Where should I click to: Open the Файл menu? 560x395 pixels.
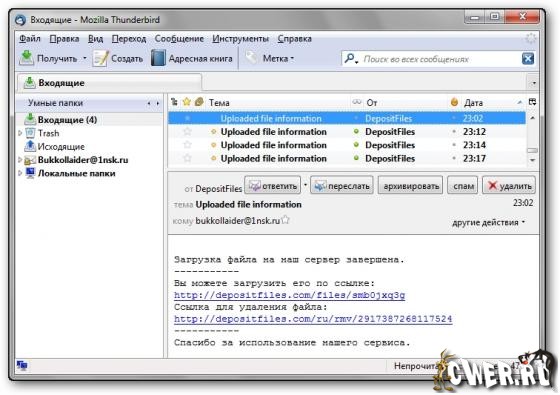(x=30, y=39)
